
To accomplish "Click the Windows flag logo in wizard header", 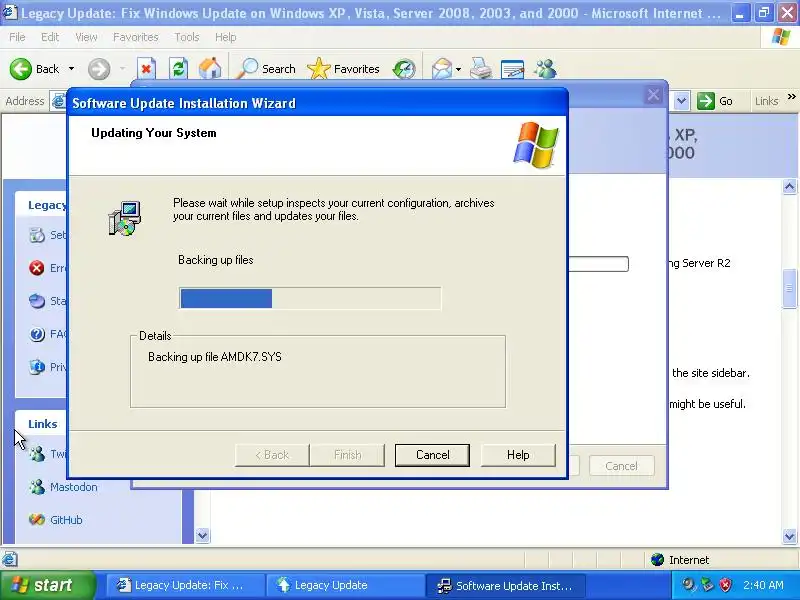I will (x=536, y=145).
